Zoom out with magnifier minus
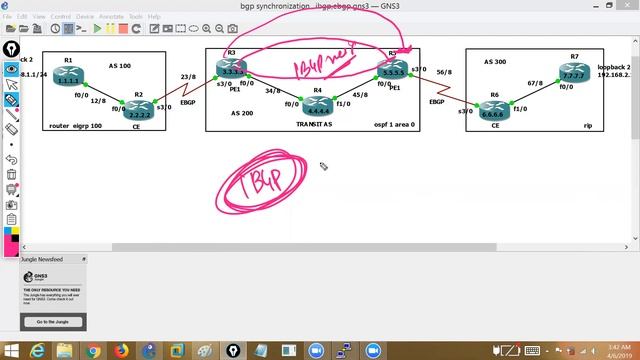 [220, 29]
